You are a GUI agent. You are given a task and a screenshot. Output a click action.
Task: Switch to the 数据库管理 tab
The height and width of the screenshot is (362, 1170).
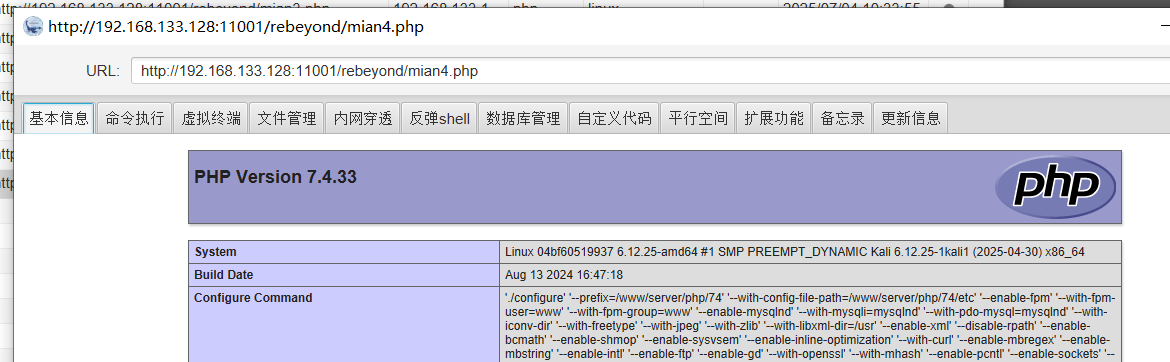click(x=522, y=118)
